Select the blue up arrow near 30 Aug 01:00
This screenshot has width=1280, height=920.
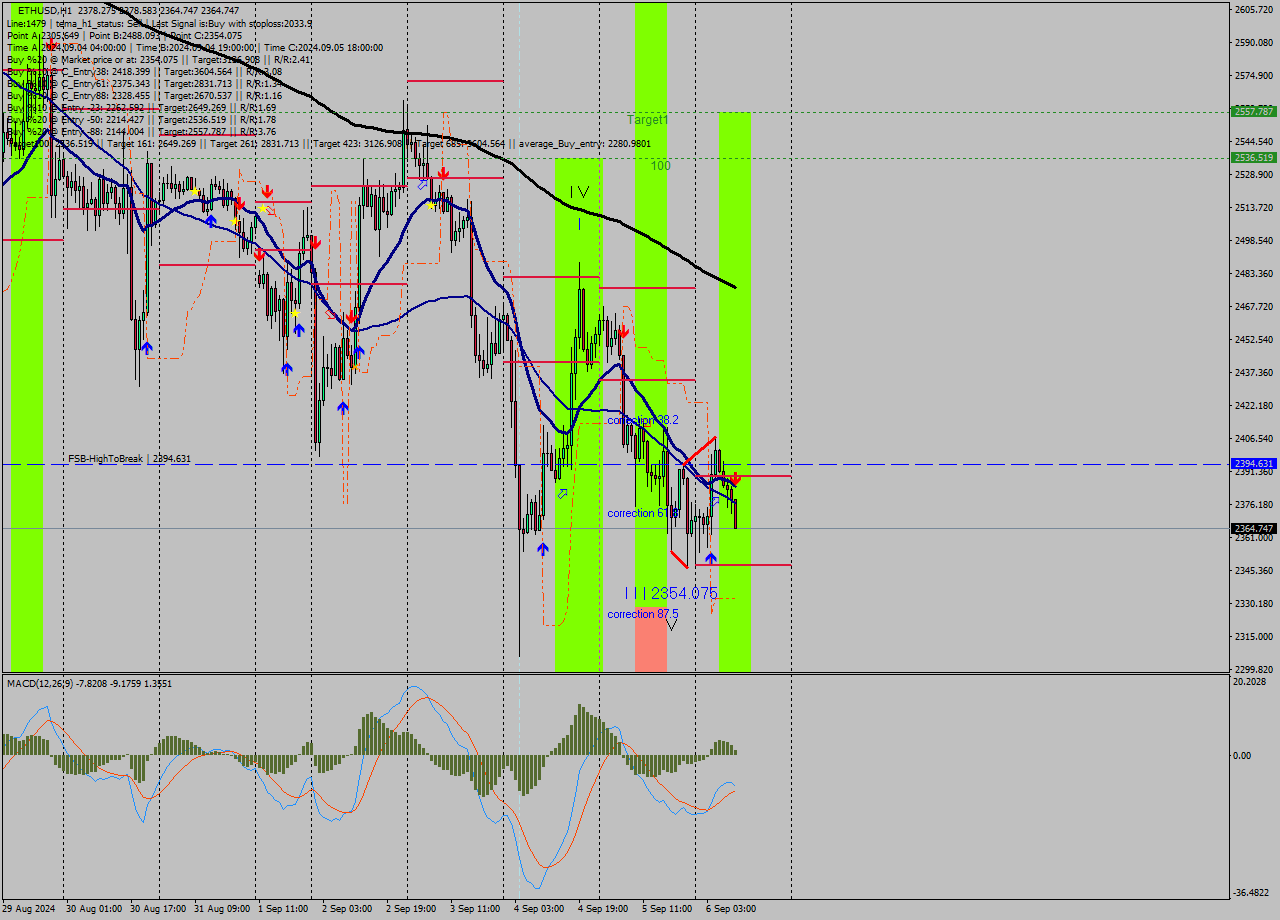tap(148, 346)
